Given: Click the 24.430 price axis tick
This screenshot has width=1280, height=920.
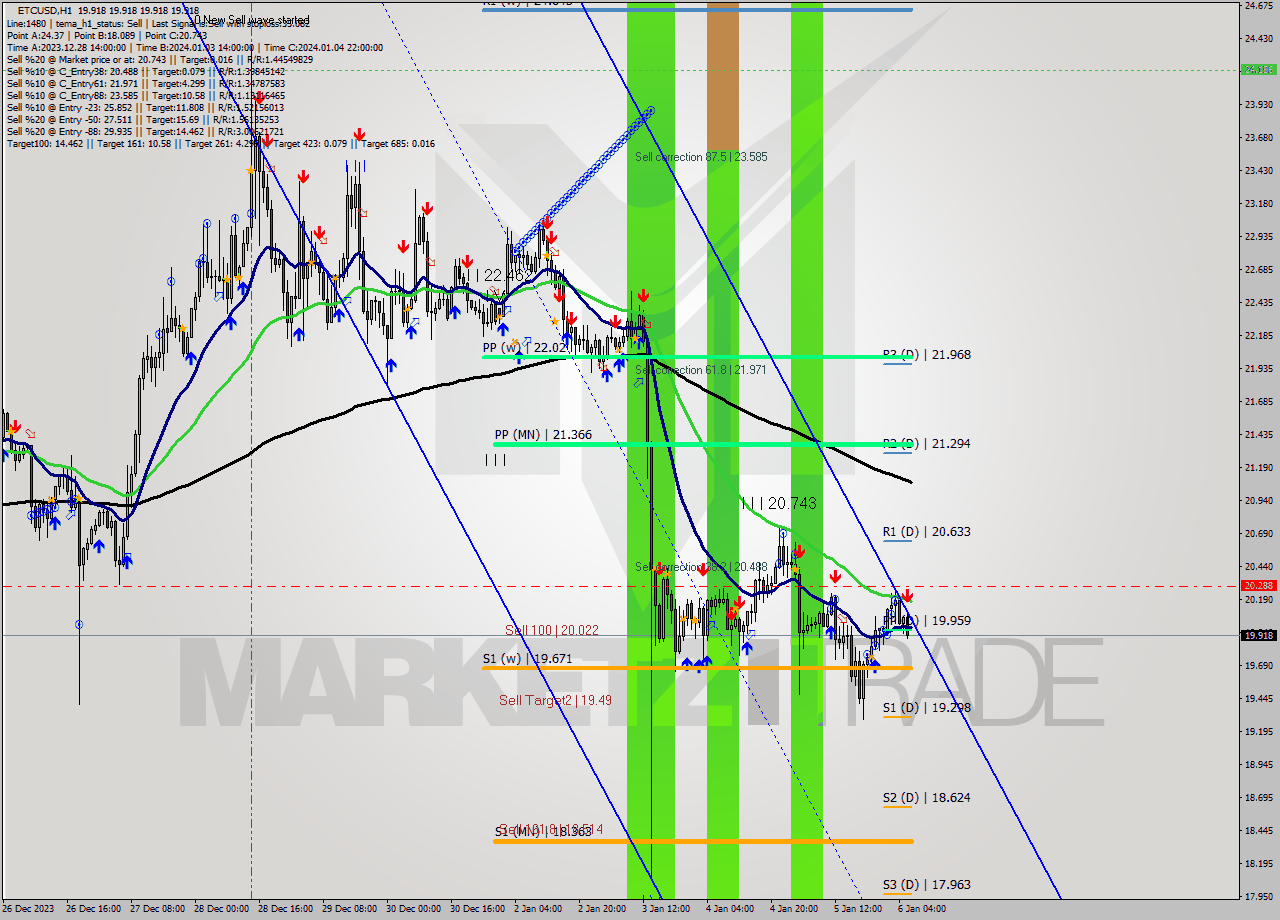Looking at the screenshot, I should tap(1258, 38).
